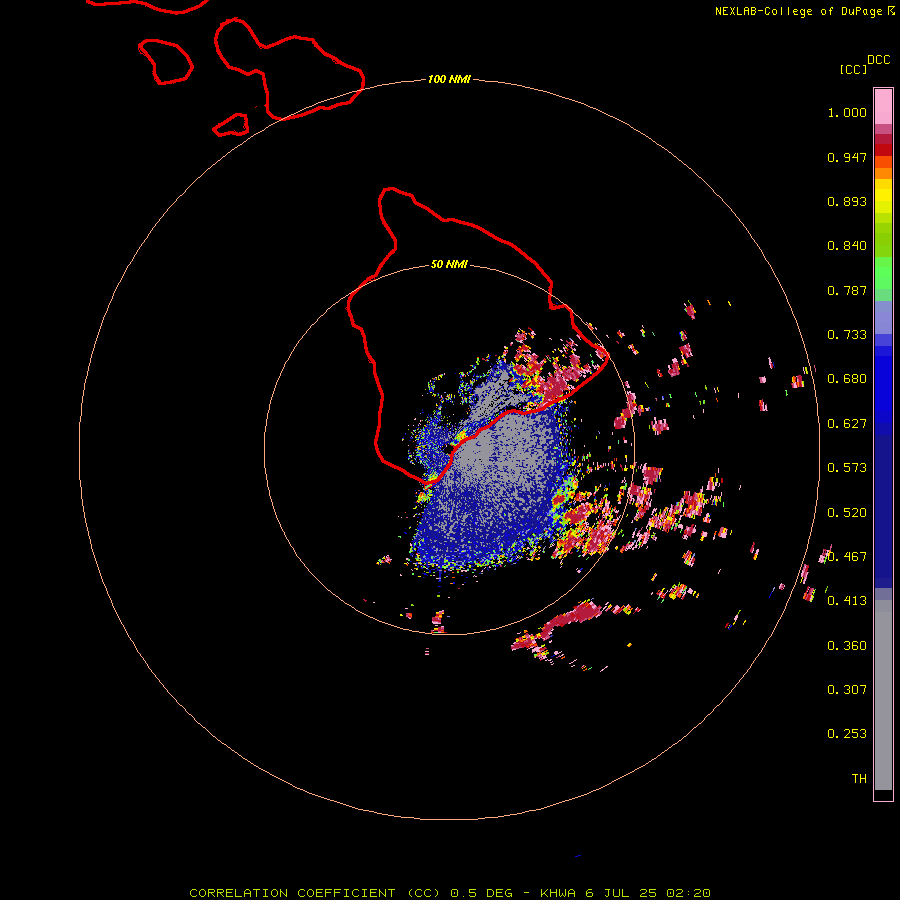Click the 0.893 color scale value
The image size is (900, 900).
click(x=847, y=201)
